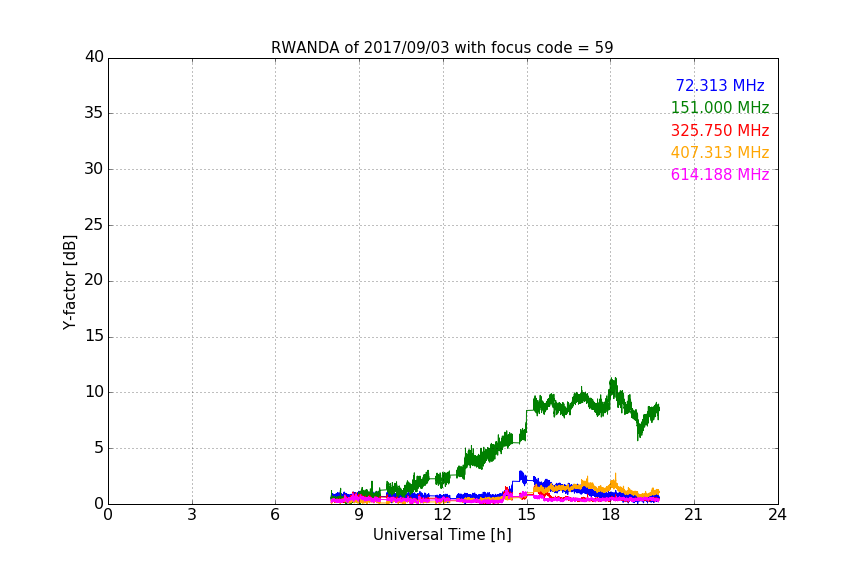Click the y-axis tick label 40
The image size is (864, 576).
coord(94,57)
